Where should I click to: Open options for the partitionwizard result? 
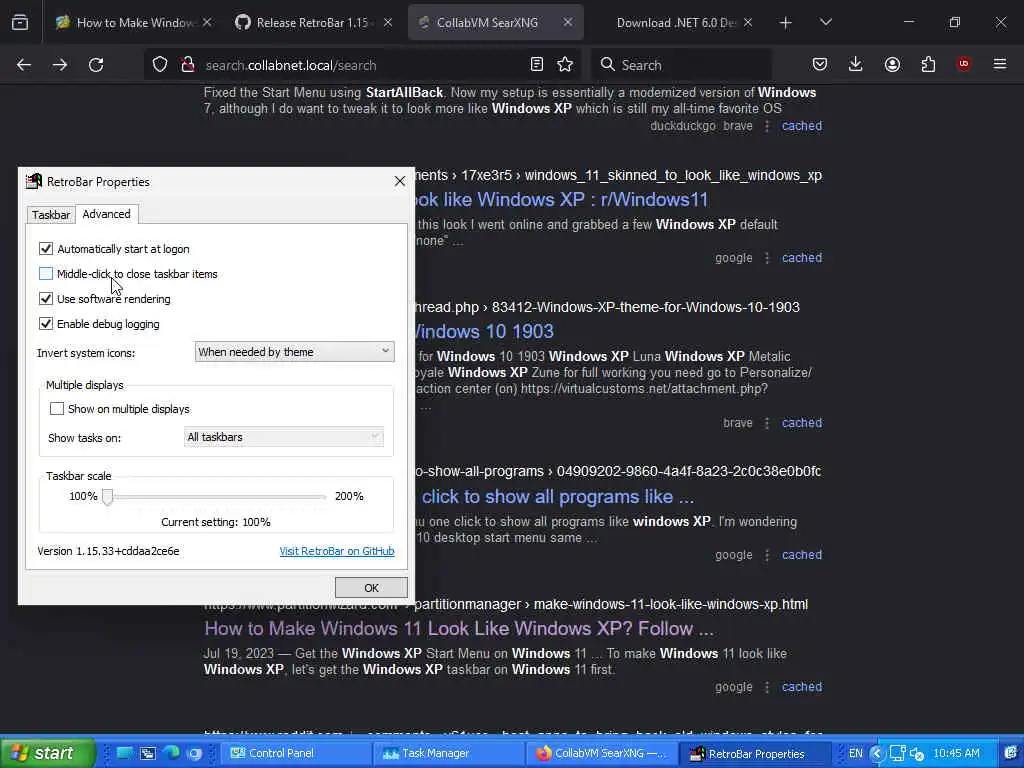point(767,687)
